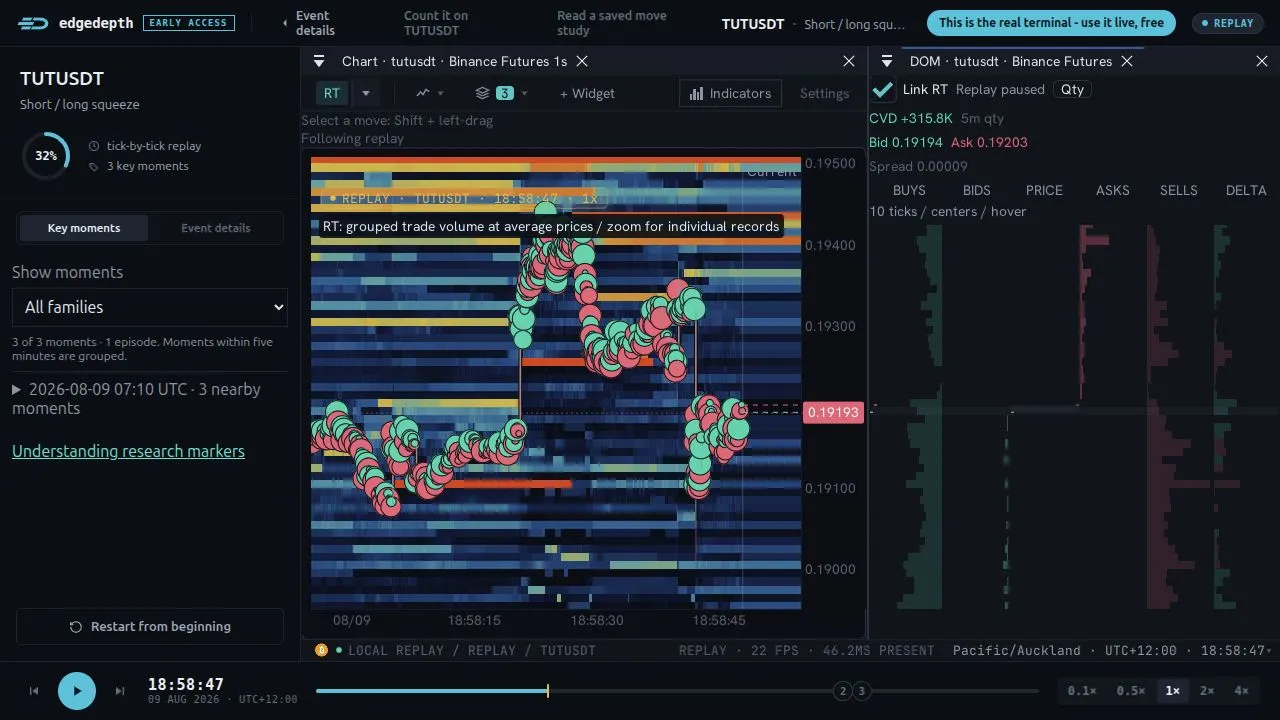Set playback speed to 0.1×
Viewport: 1280px width, 720px height.
(1082, 690)
